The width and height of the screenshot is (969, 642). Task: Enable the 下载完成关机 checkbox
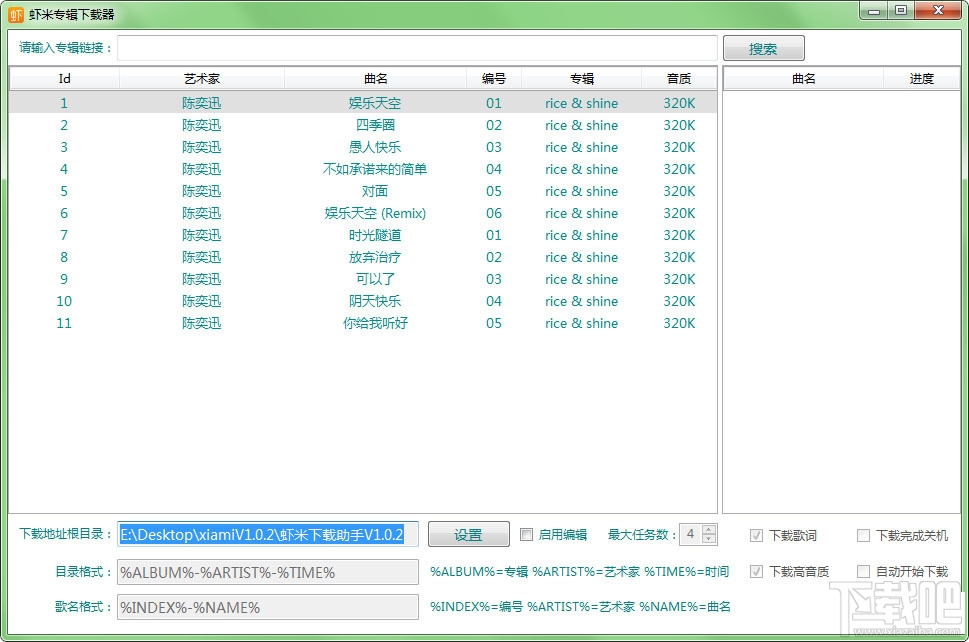coord(863,535)
